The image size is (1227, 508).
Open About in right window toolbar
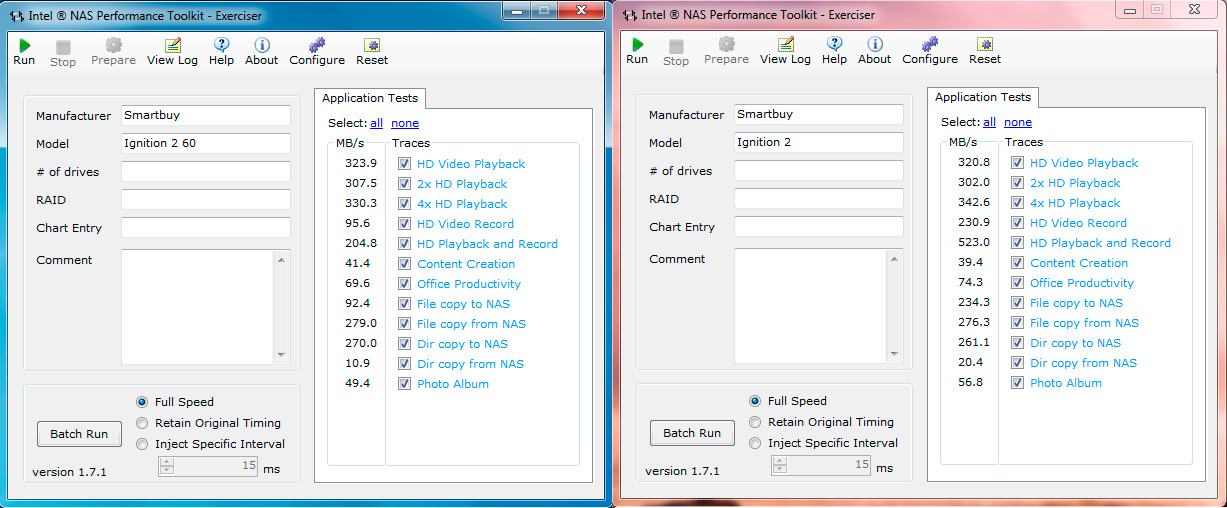[x=875, y=44]
